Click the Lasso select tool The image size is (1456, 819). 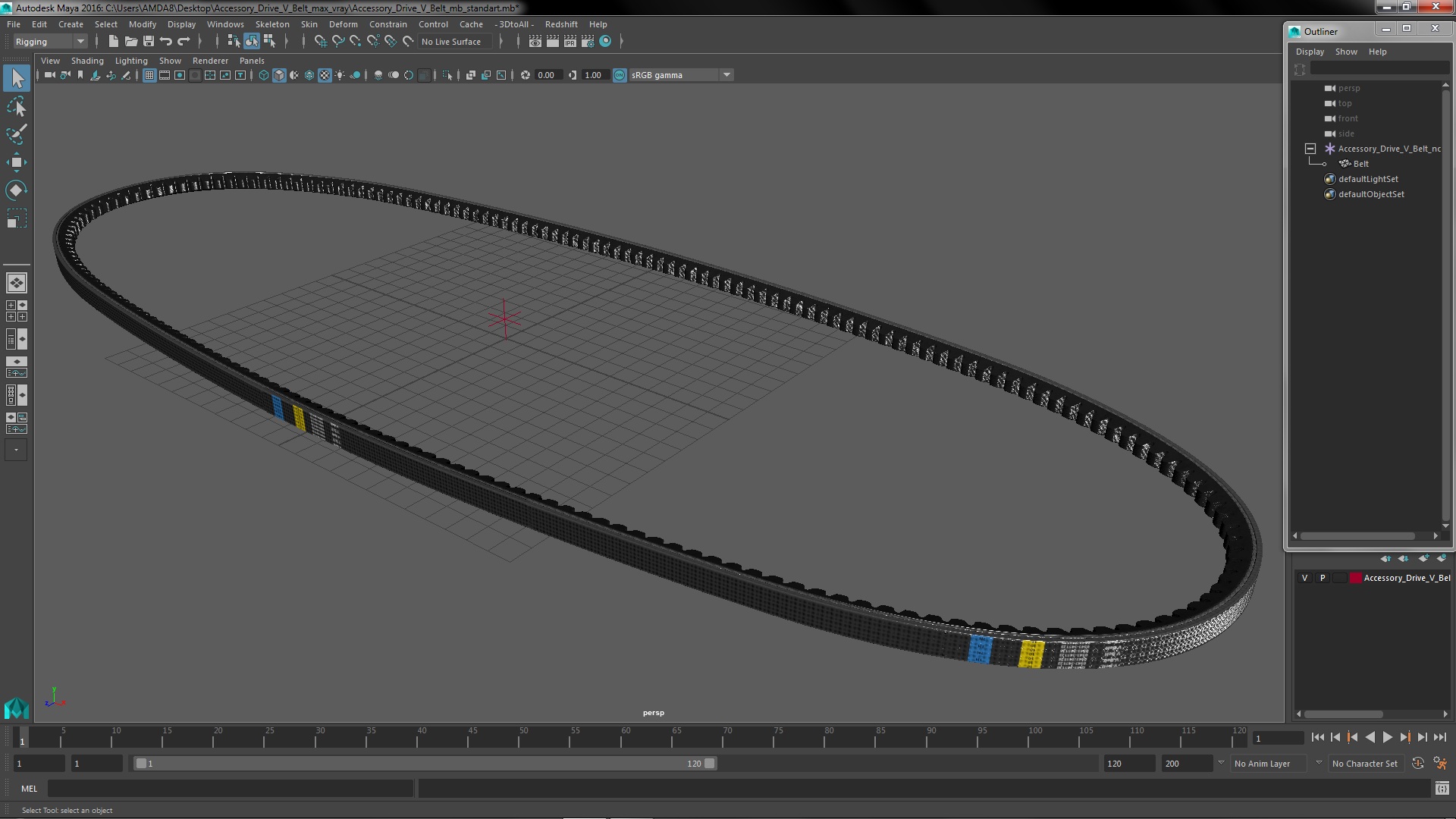[x=16, y=107]
